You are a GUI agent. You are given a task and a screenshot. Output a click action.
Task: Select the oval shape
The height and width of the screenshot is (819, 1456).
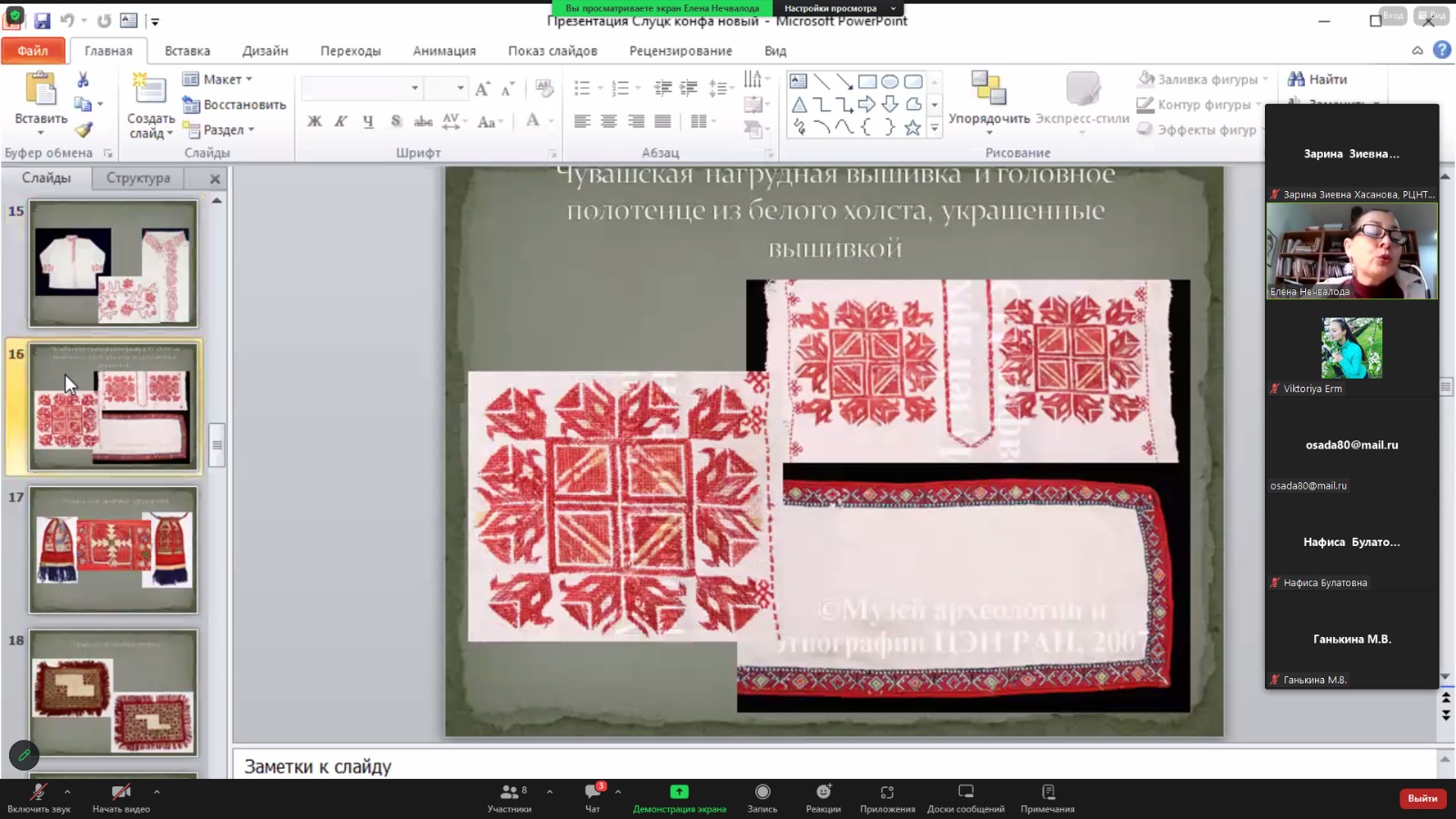[x=890, y=81]
